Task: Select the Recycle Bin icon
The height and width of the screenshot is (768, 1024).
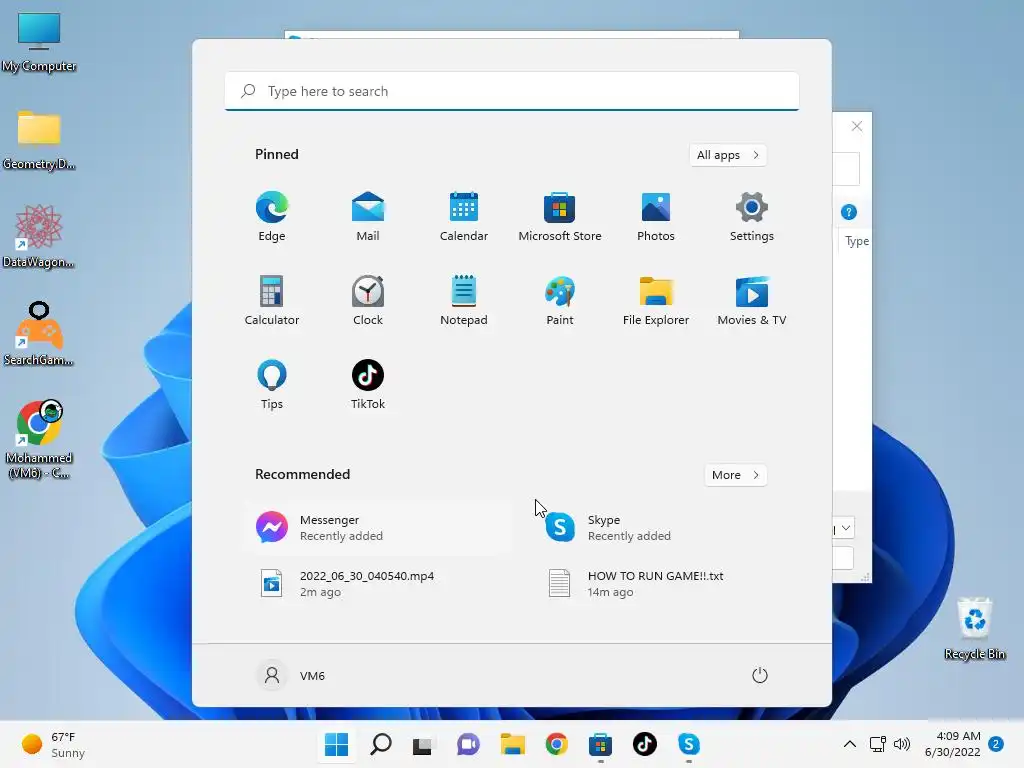Action: pyautogui.click(x=974, y=629)
